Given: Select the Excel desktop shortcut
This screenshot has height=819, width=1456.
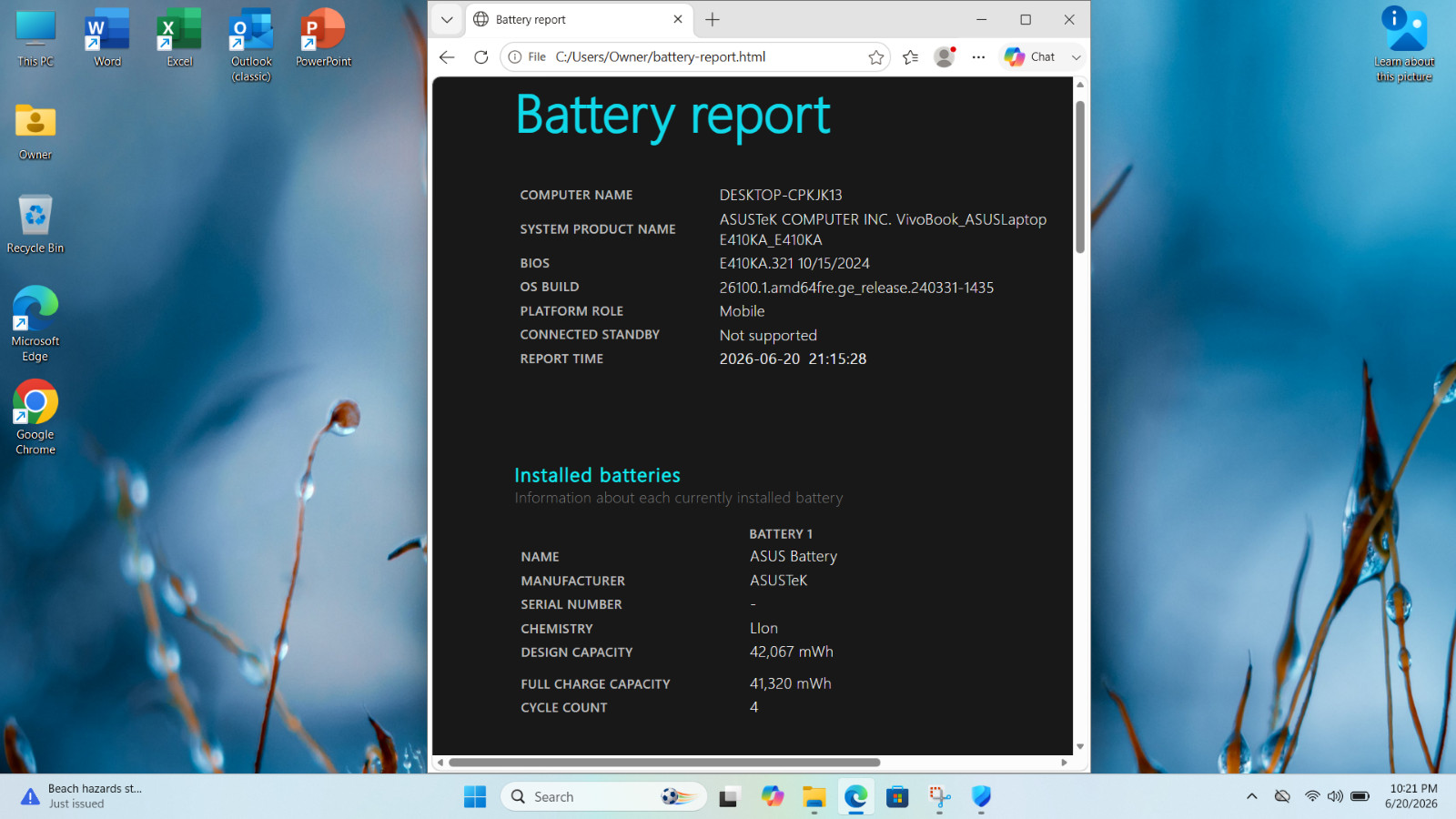Looking at the screenshot, I should (x=179, y=38).
